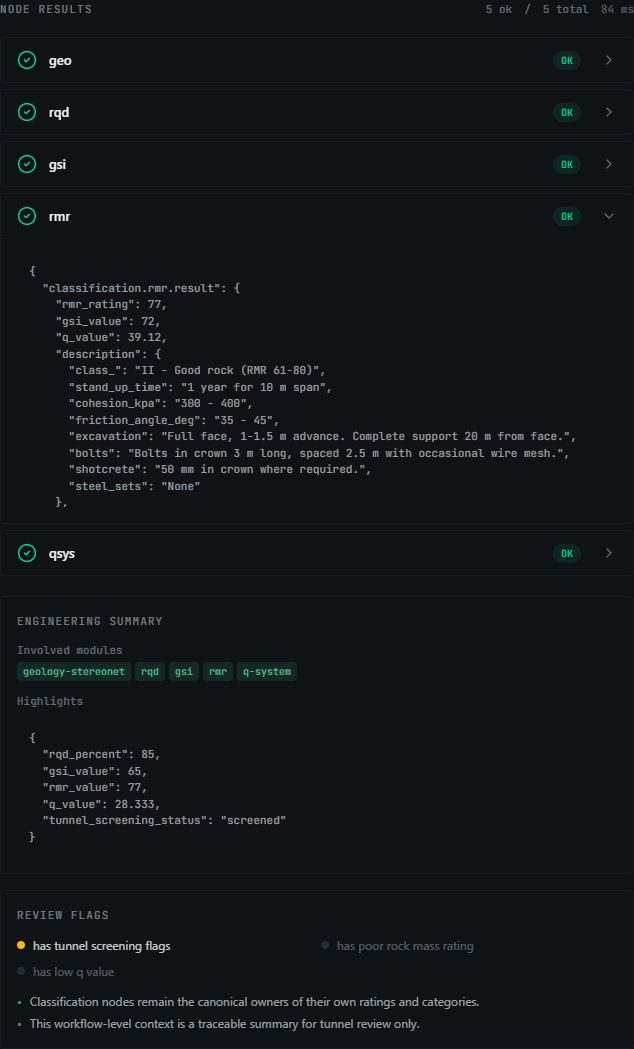Open the gsi node details chevron
The image size is (634, 1049).
pos(609,164)
